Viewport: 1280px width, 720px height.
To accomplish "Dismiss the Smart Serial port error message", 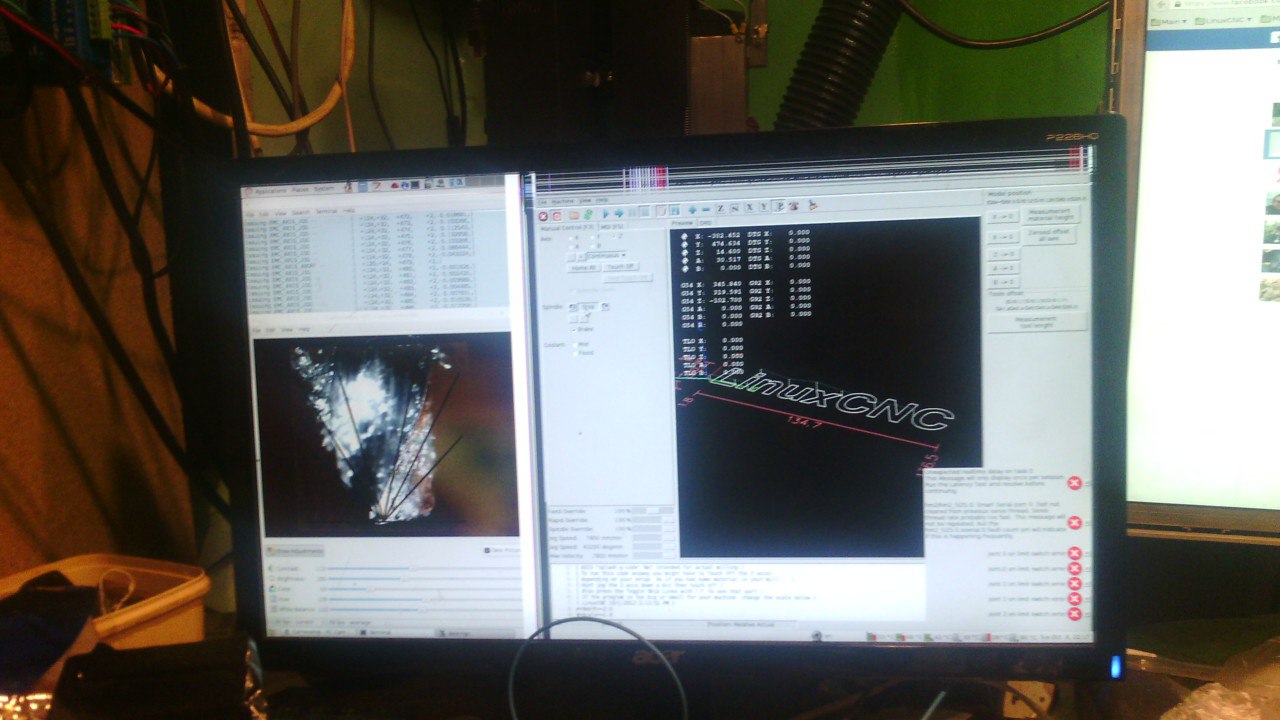I will 1075,523.
